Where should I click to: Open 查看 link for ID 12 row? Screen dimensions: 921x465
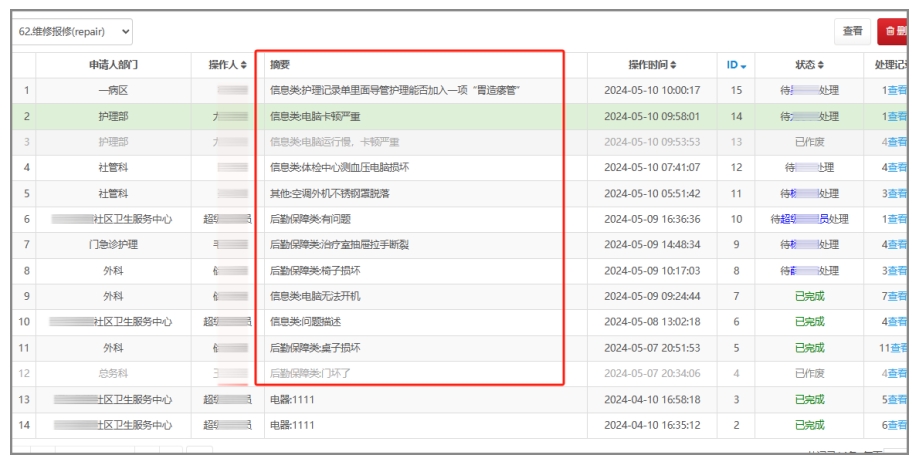pos(898,167)
